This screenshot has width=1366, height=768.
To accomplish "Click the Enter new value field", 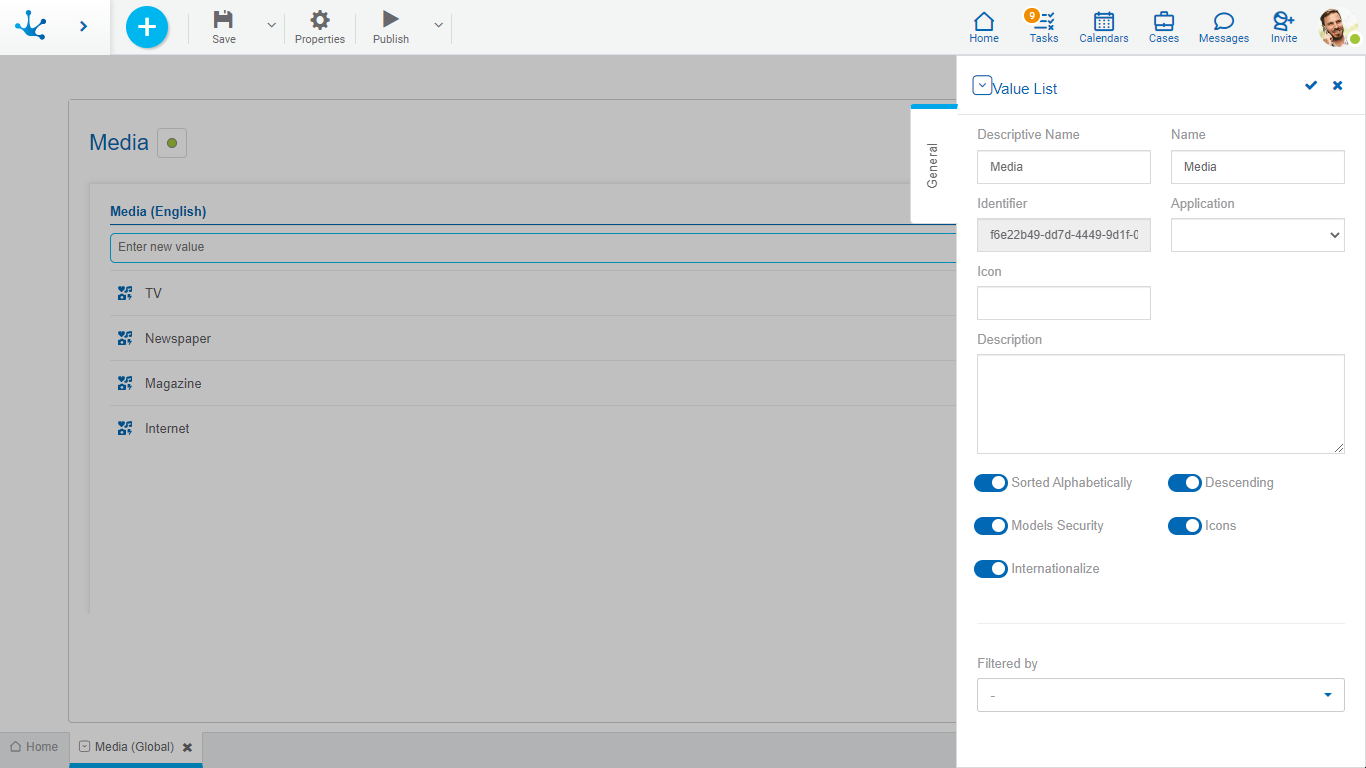I will click(530, 247).
